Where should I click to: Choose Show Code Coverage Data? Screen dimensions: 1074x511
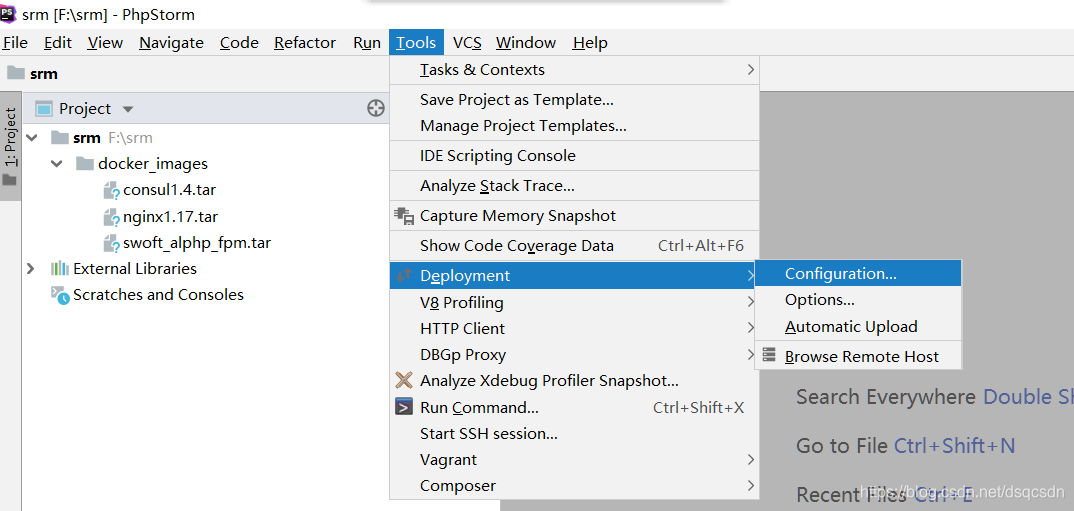click(x=574, y=245)
